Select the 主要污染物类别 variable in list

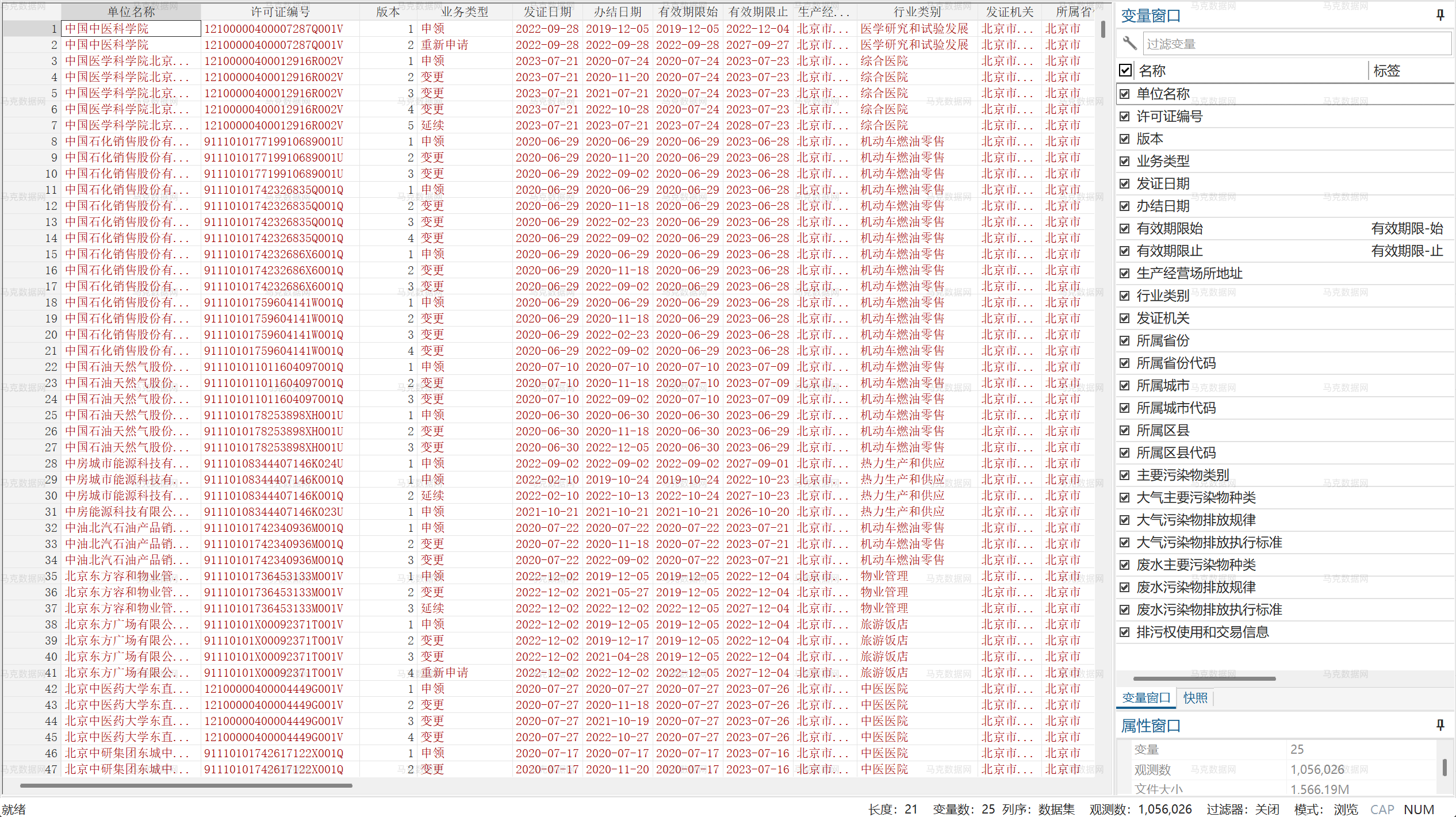click(1183, 475)
